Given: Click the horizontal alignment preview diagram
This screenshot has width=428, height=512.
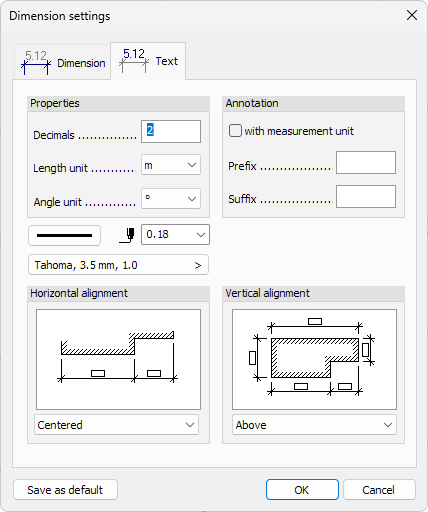Looking at the screenshot, I should [118, 359].
